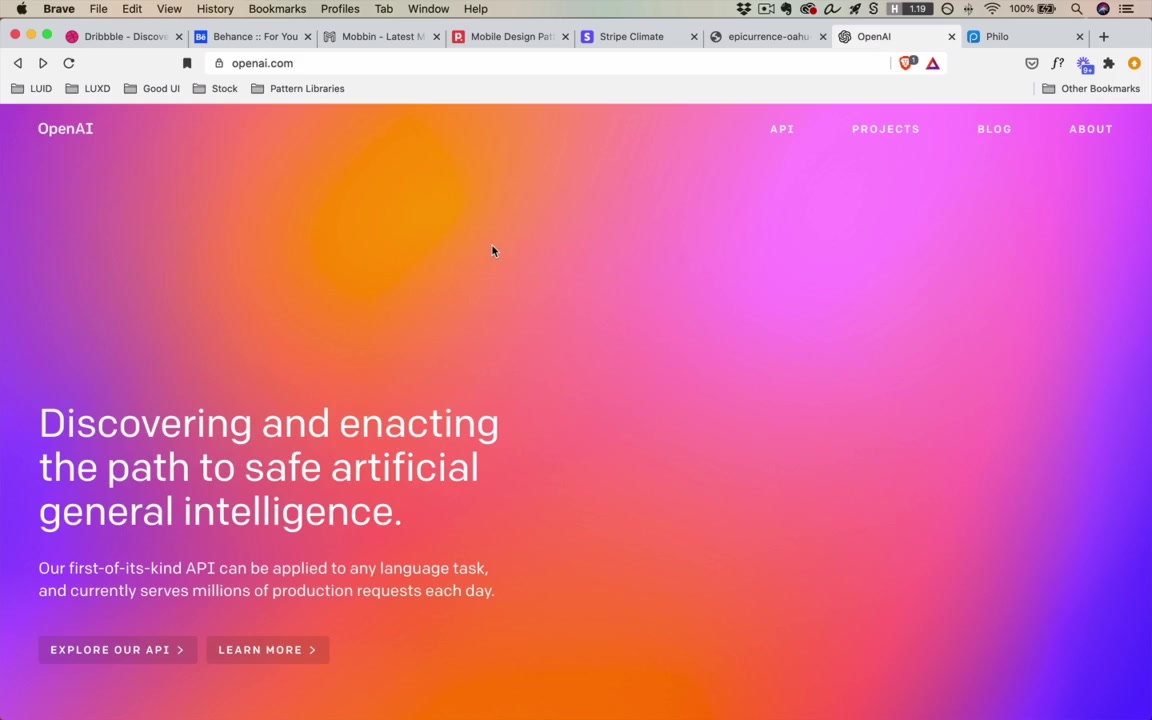Open the rocket menu bar icon
The height and width of the screenshot is (720, 1152).
tap(854, 9)
